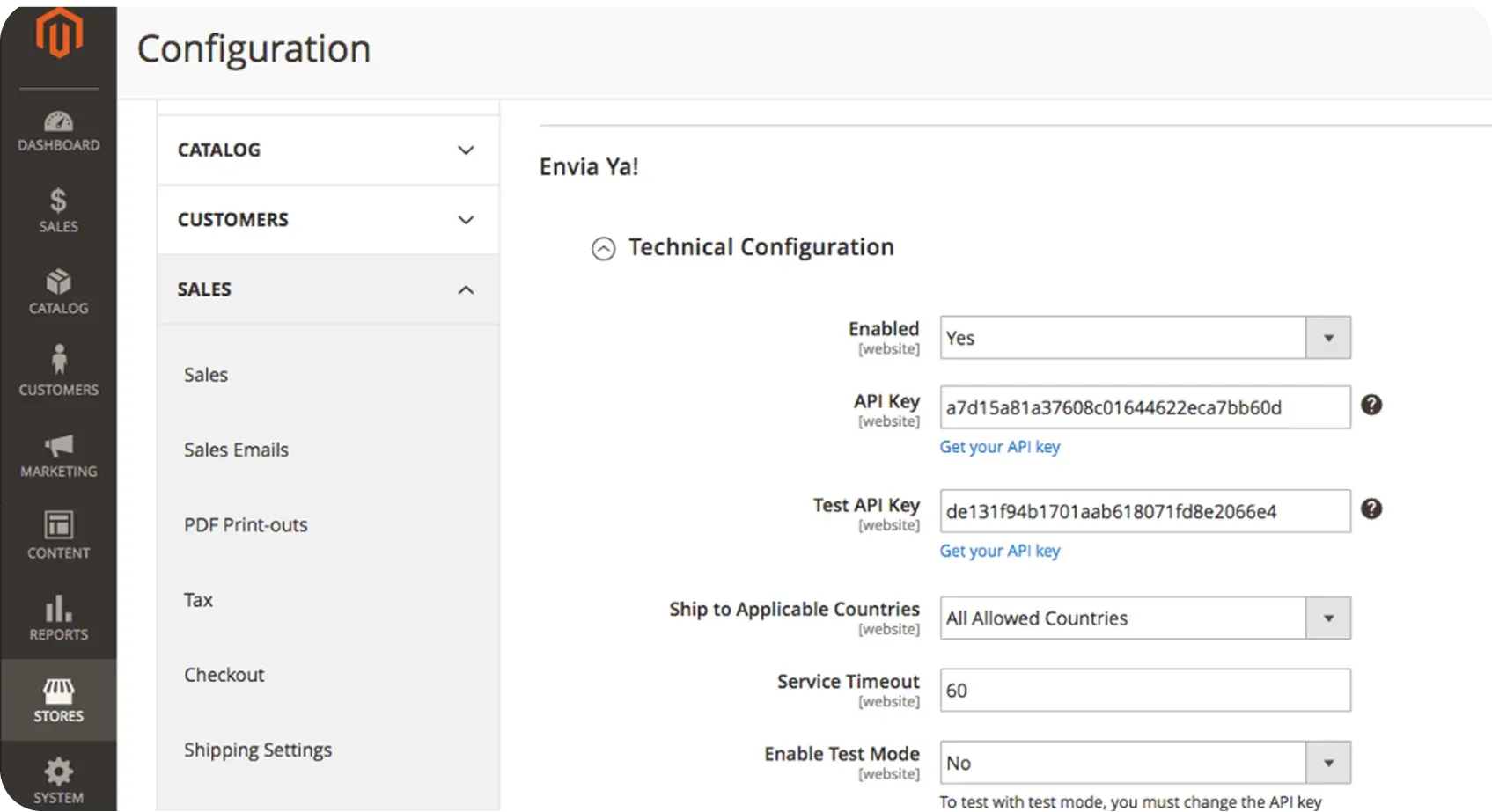Open the Ship to Applicable Countries dropdown

(1144, 618)
